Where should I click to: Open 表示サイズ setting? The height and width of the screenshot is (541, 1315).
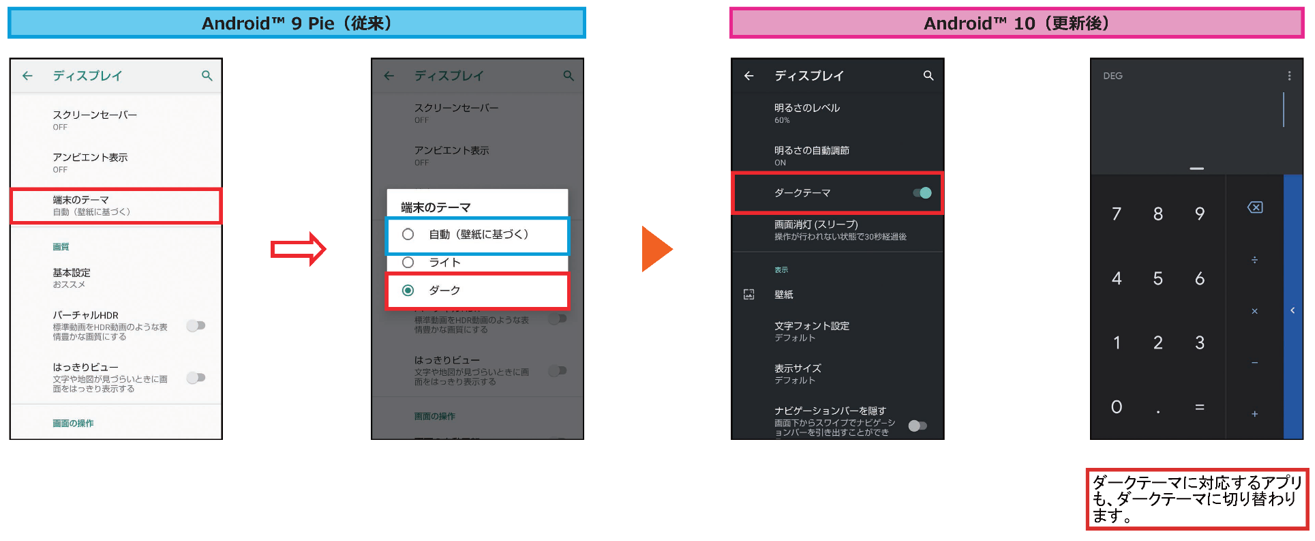[838, 374]
